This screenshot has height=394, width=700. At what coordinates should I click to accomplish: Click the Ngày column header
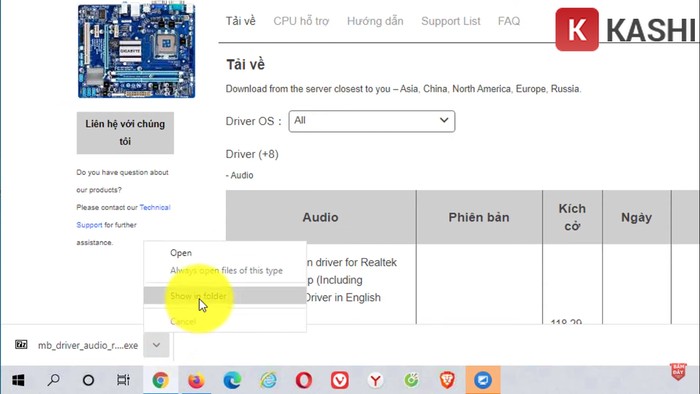637,217
